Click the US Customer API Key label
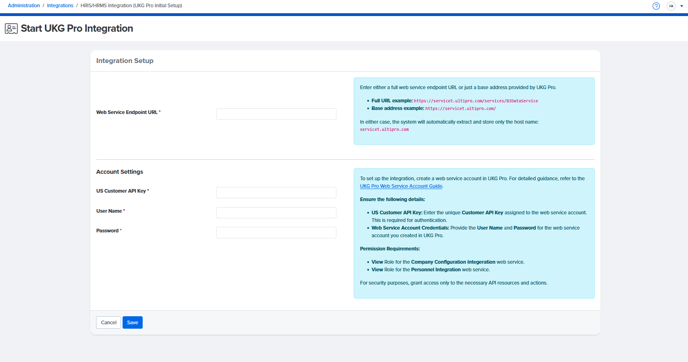688x362 pixels. click(x=121, y=191)
